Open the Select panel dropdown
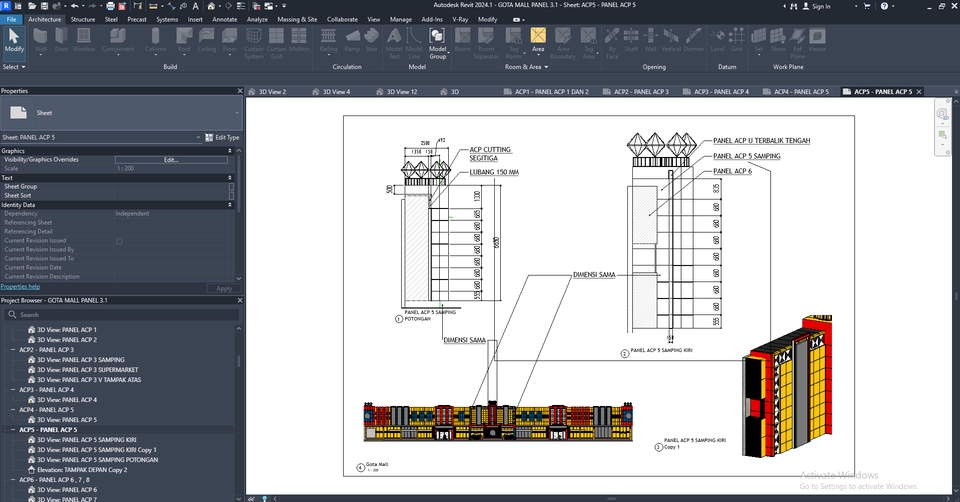Image resolution: width=960 pixels, height=502 pixels. [x=13, y=67]
